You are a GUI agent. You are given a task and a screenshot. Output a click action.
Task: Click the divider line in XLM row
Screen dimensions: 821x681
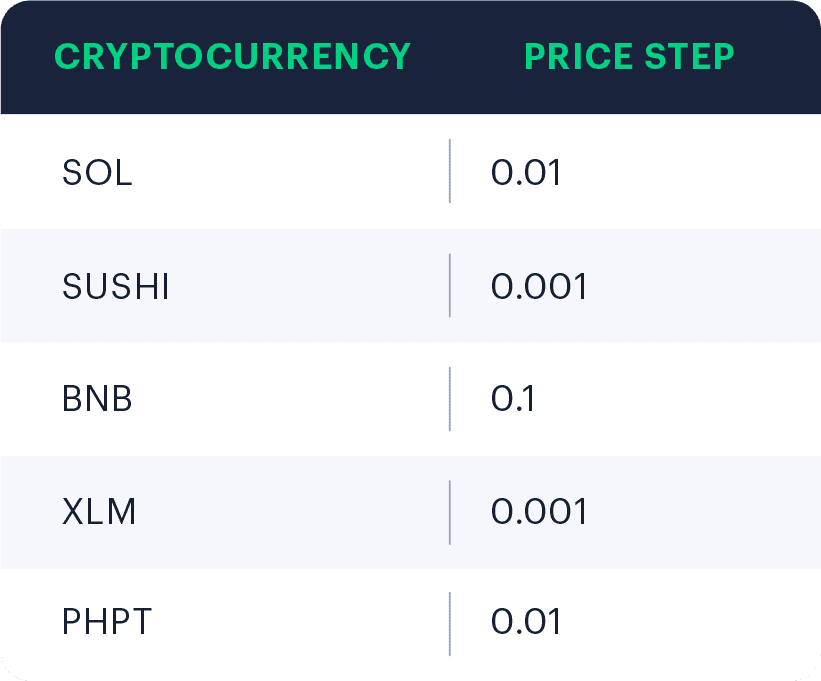(450, 512)
